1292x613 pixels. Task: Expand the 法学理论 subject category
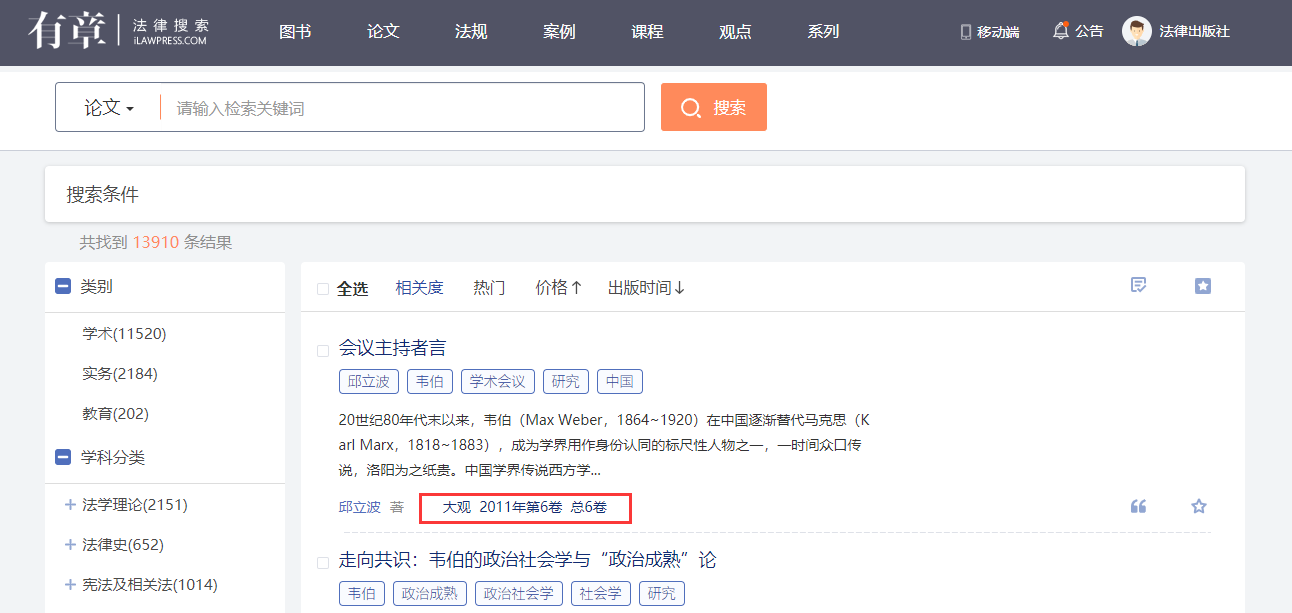(x=70, y=505)
